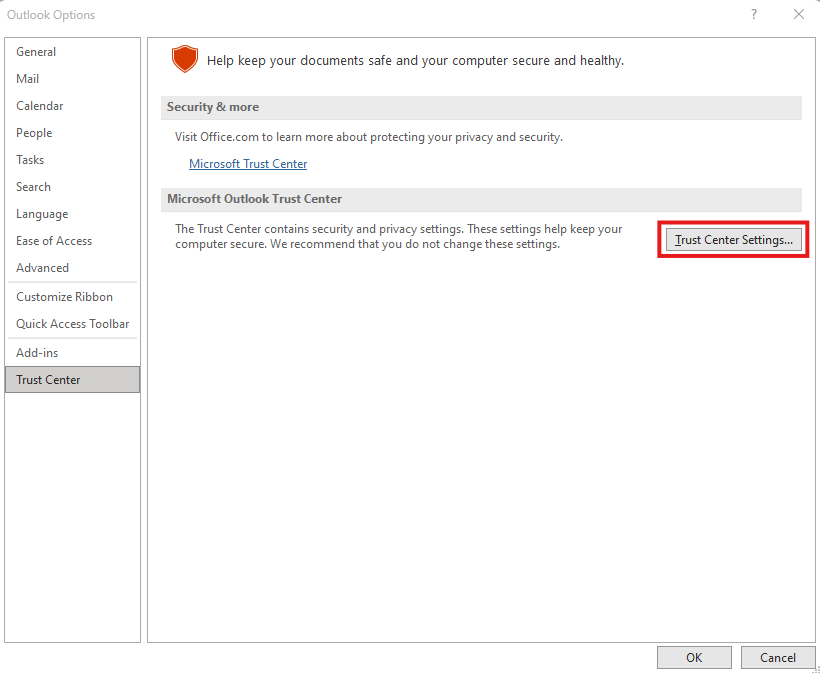Image resolution: width=820 pixels, height=673 pixels.
Task: Switch to the Mail settings category
Action: point(28,79)
